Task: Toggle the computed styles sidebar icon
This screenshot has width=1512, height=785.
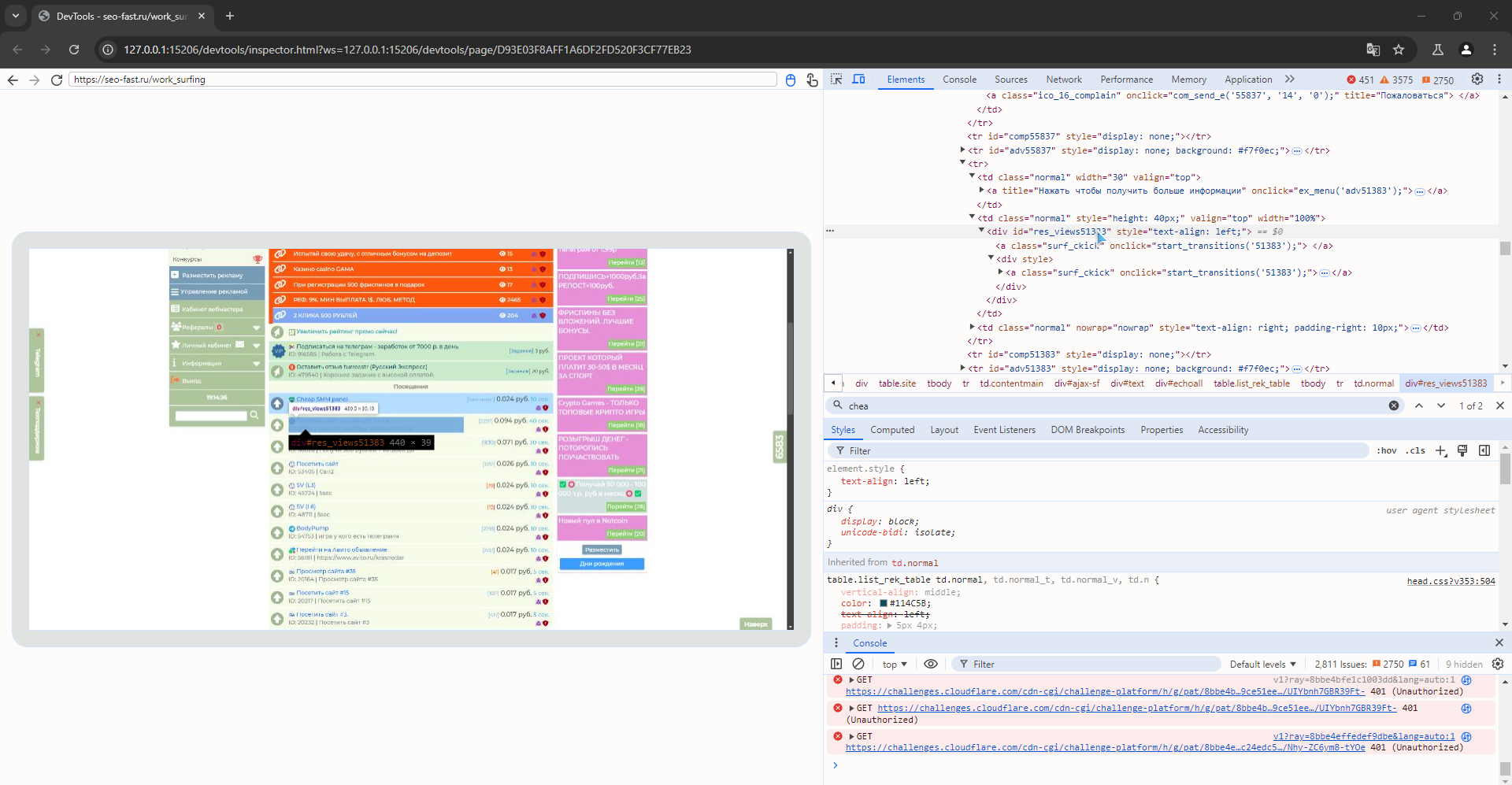Action: click(1484, 450)
